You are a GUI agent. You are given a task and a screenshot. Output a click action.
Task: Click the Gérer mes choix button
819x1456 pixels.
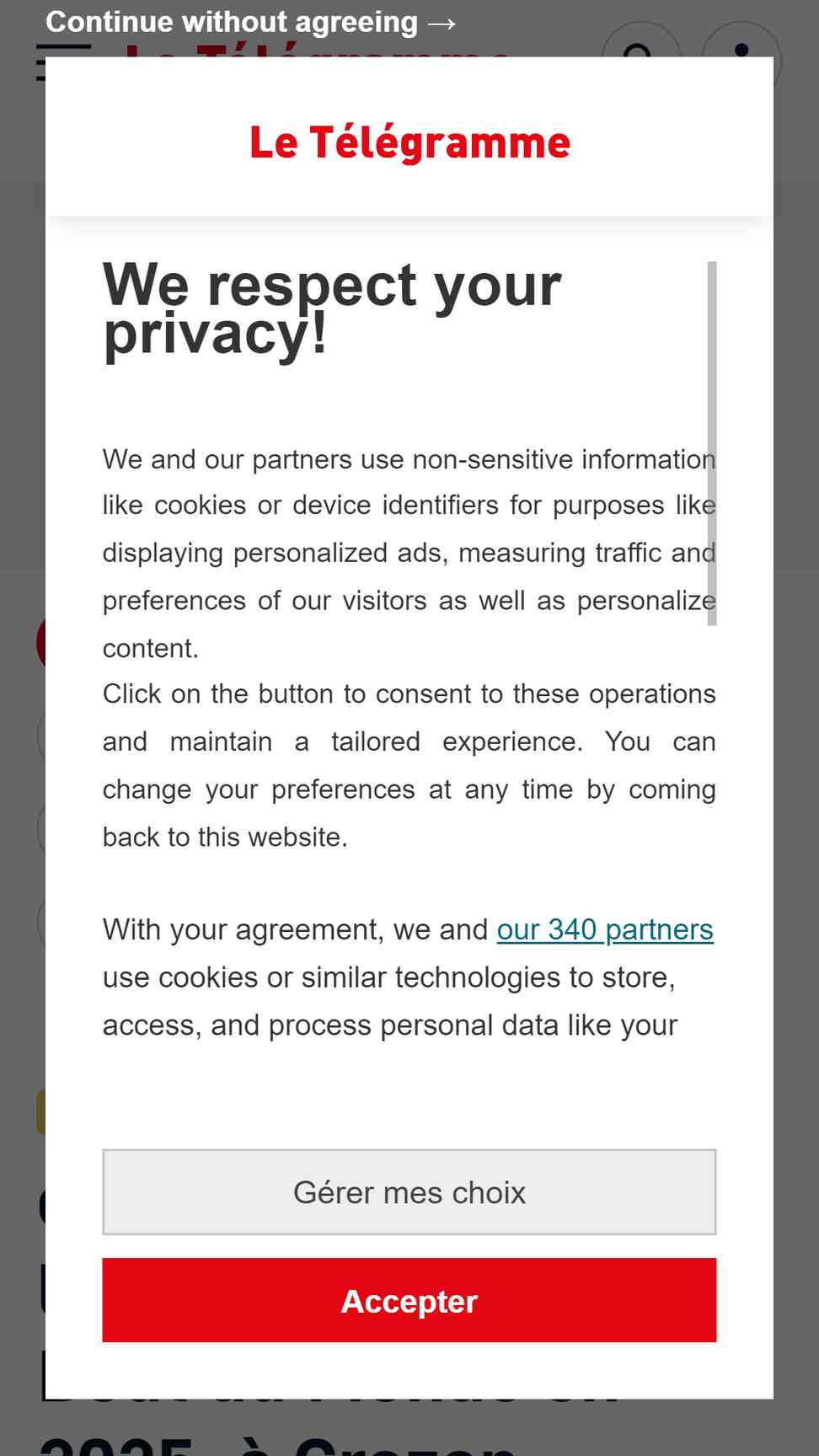pyautogui.click(x=409, y=1192)
